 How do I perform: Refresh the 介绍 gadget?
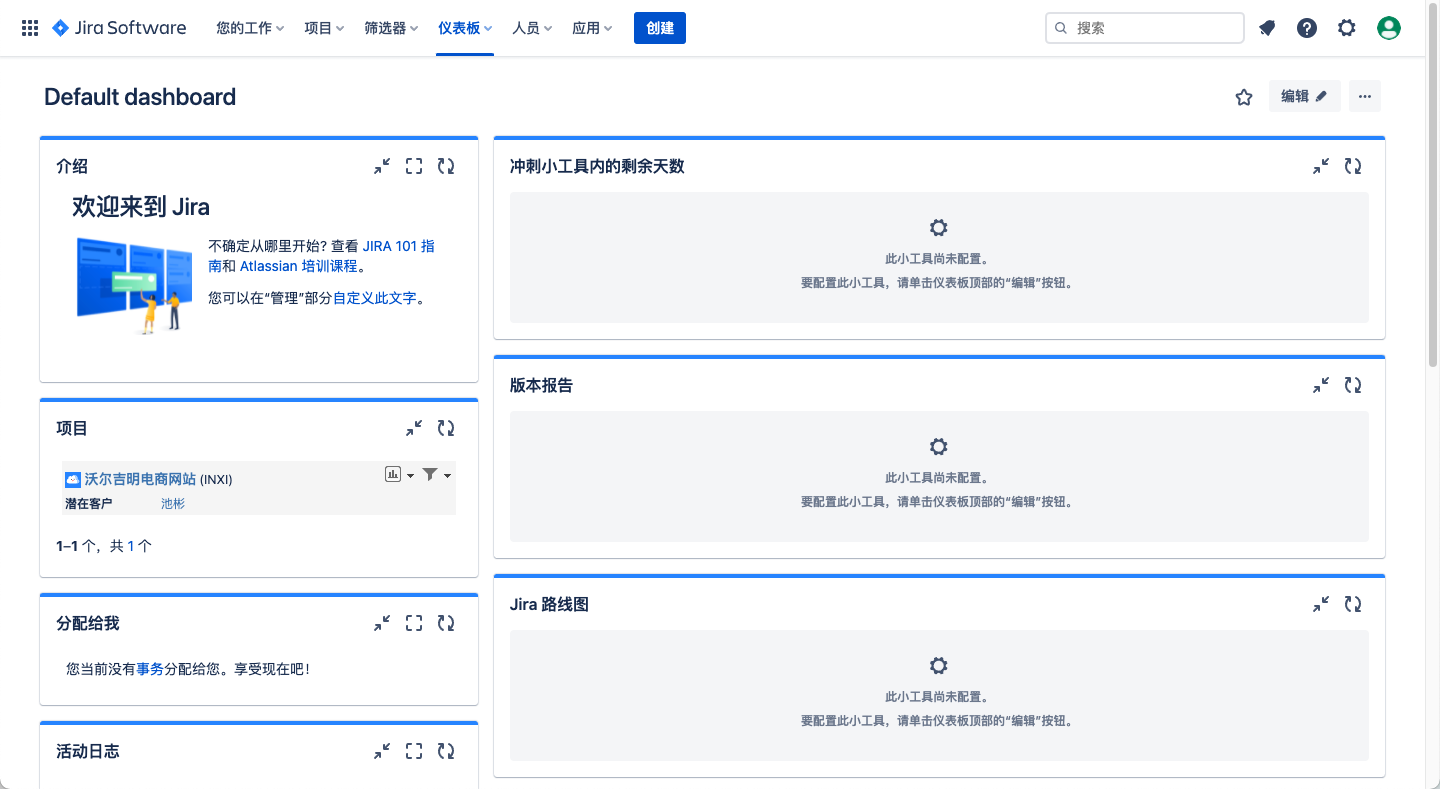point(446,167)
